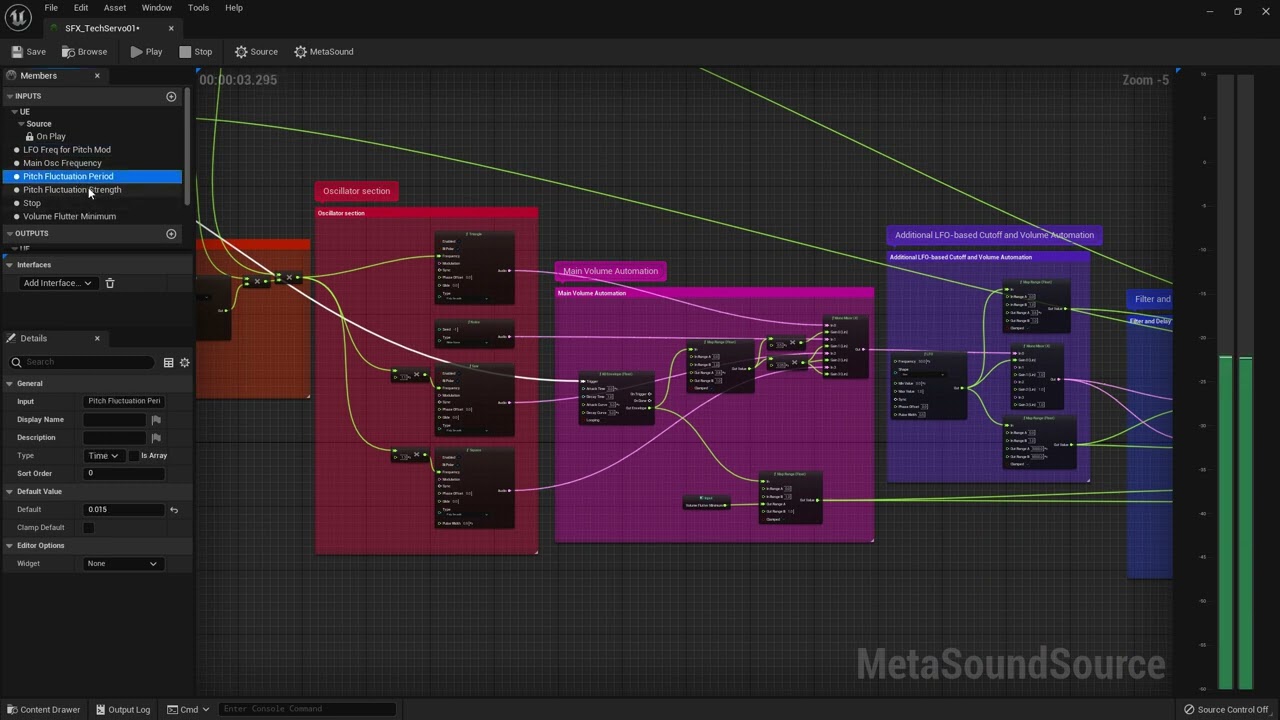
Task: Open the Asset menu
Action: point(115,7)
